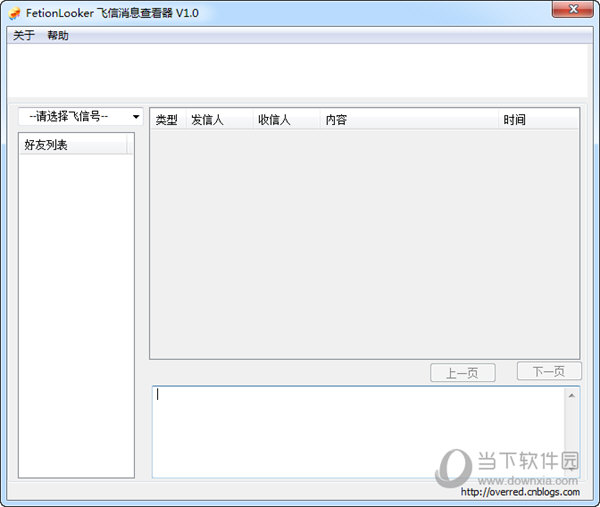Open the 关于 menu

pyautogui.click(x=24, y=36)
